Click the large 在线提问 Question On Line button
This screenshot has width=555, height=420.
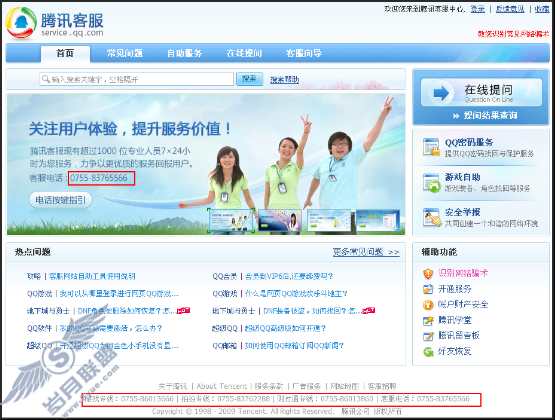coord(481,93)
